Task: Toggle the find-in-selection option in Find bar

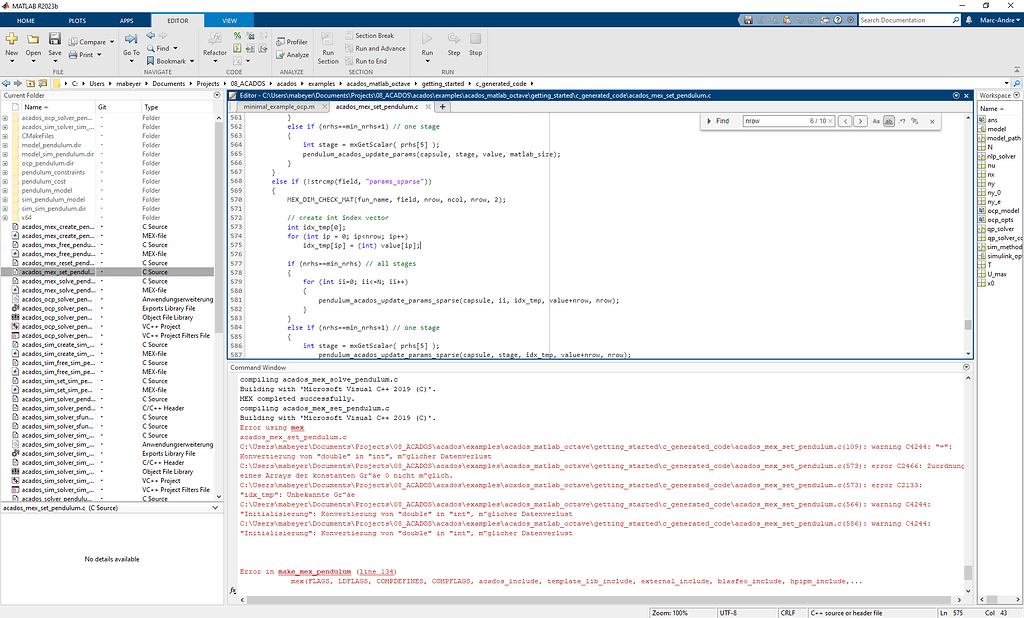Action: (914, 121)
